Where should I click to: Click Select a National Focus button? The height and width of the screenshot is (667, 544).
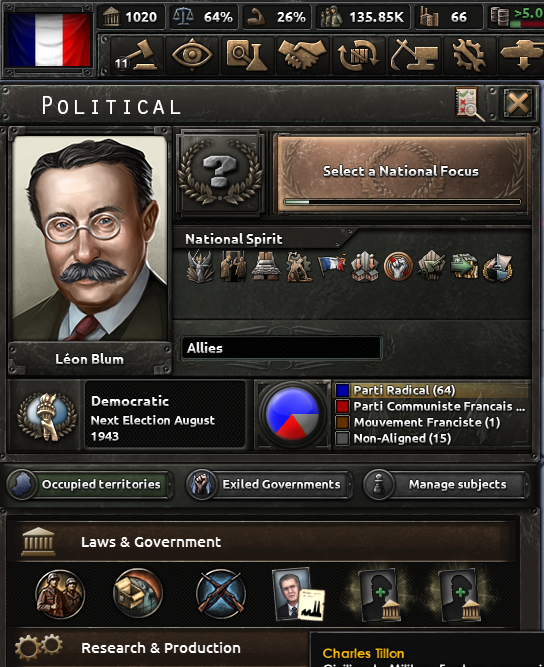point(402,174)
